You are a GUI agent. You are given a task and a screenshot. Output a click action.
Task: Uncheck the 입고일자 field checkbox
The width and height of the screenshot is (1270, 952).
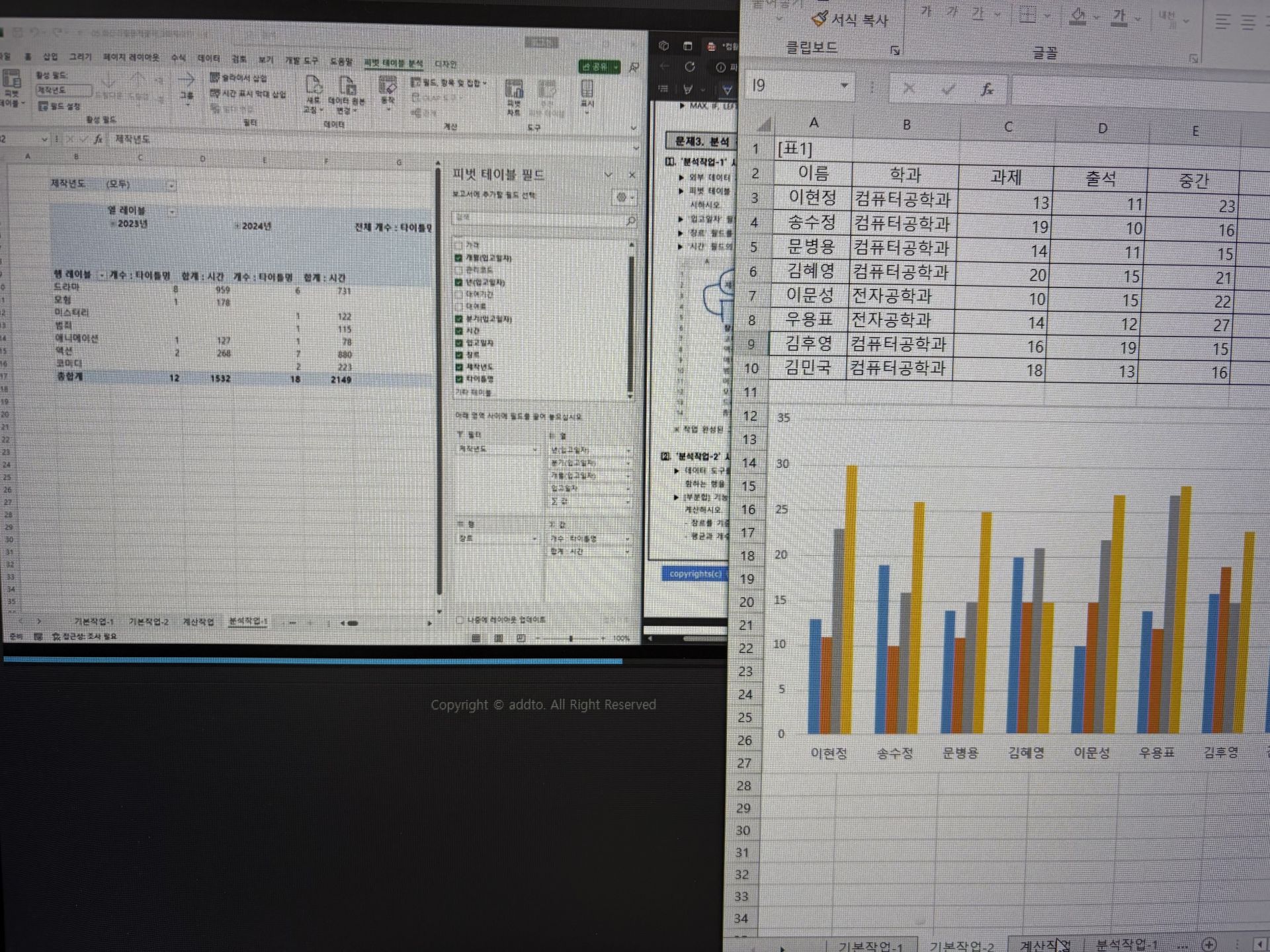point(458,342)
